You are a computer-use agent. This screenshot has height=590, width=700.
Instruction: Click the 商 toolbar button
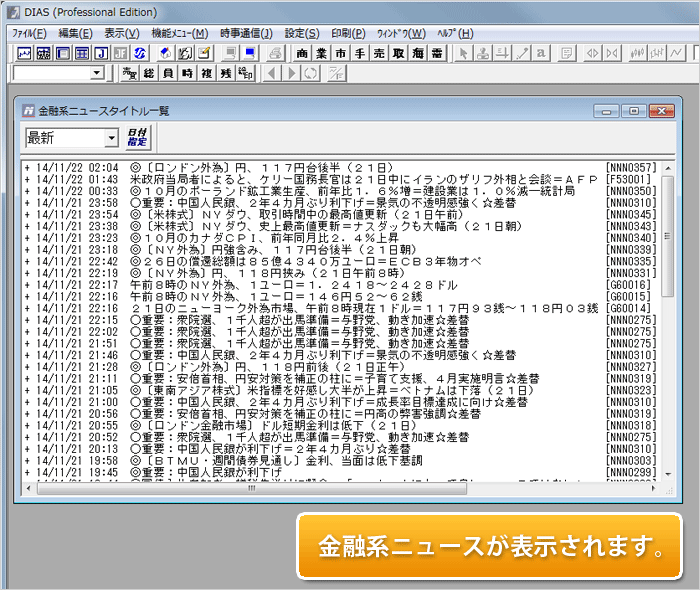[303, 53]
